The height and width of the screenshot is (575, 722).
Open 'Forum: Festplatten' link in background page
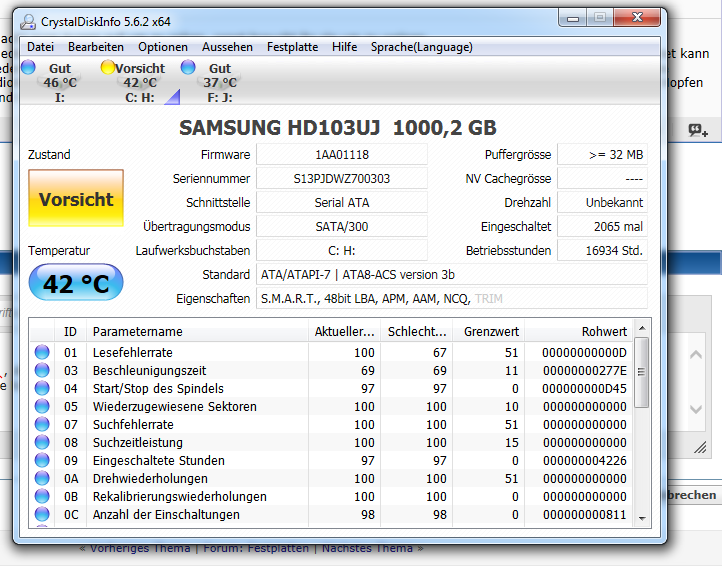[x=256, y=548]
